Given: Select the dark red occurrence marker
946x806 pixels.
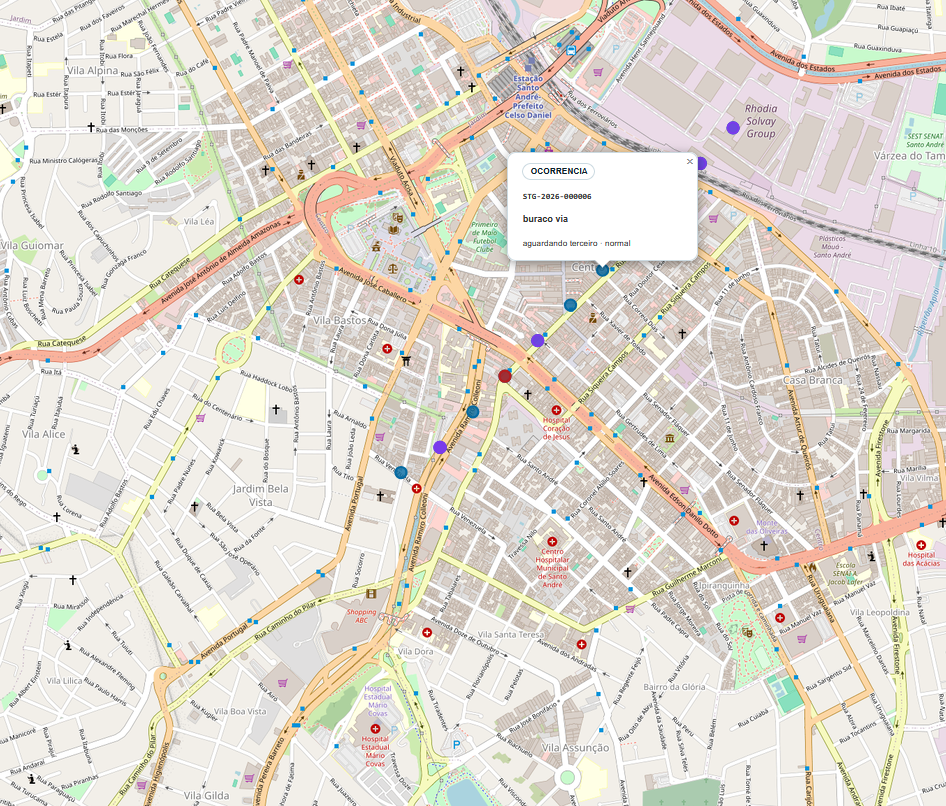Looking at the screenshot, I should click(x=505, y=376).
